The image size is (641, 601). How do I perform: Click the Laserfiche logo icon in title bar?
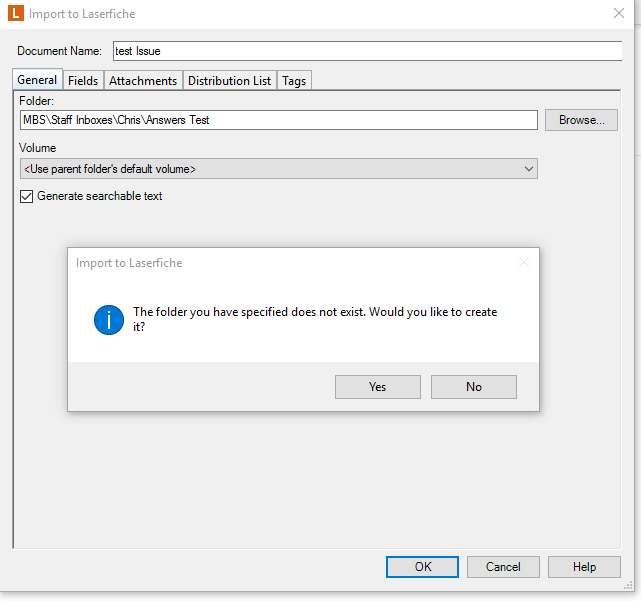tap(16, 13)
